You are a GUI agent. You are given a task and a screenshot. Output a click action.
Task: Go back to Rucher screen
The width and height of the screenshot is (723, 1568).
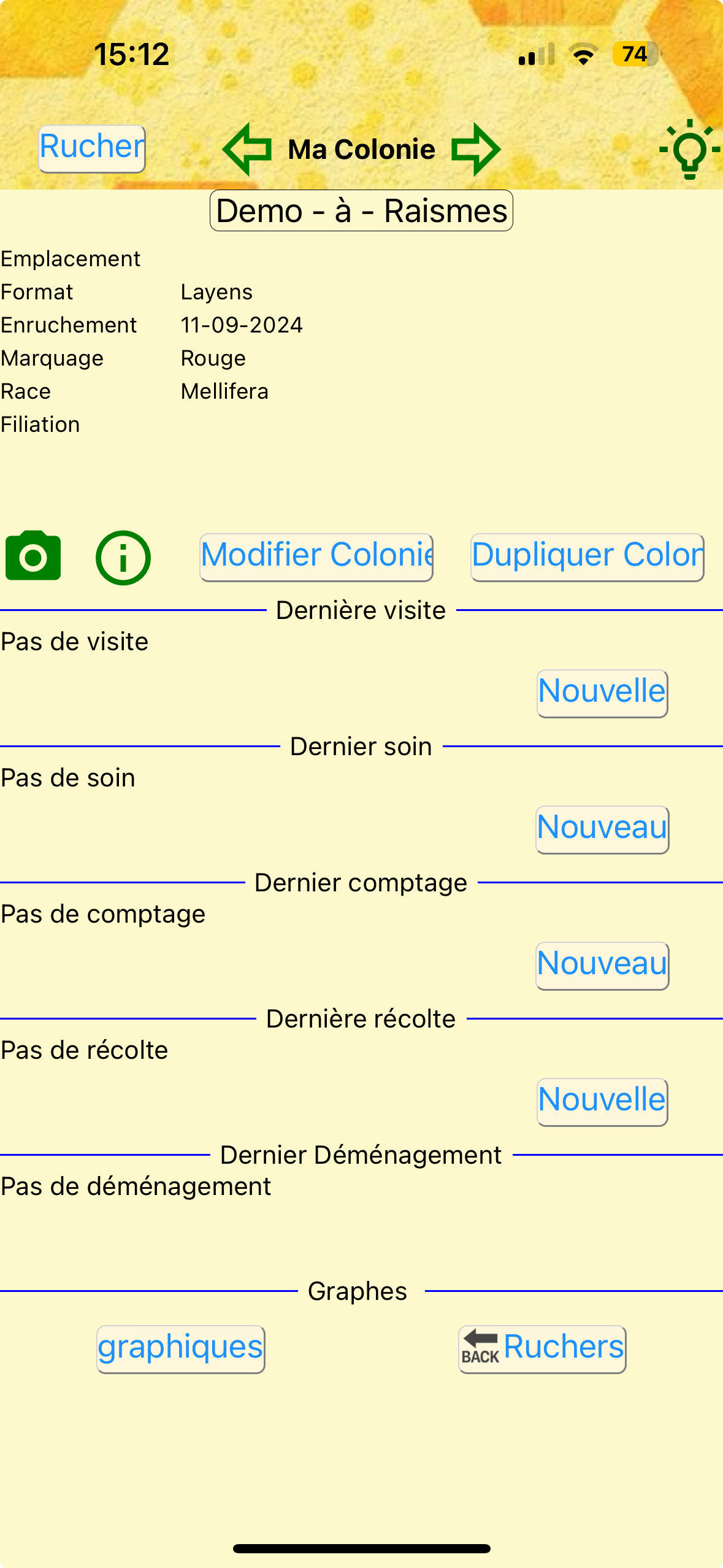92,148
